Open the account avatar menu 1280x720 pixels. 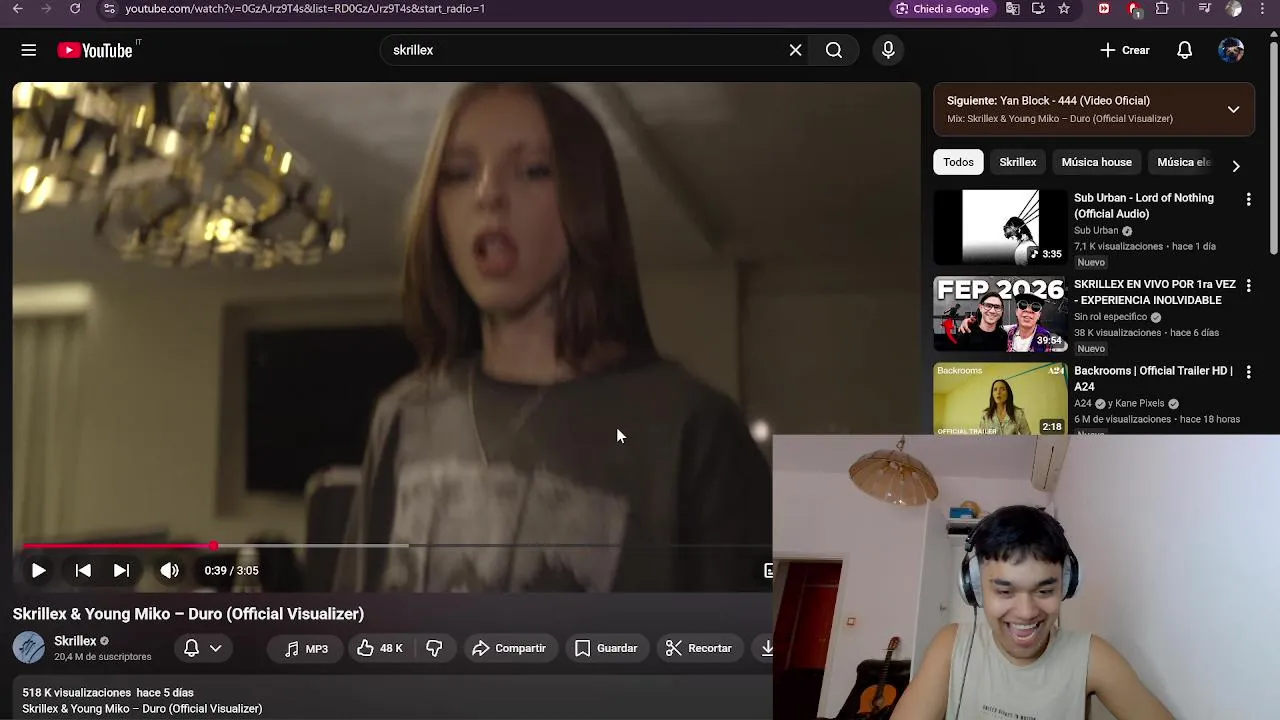(1231, 50)
